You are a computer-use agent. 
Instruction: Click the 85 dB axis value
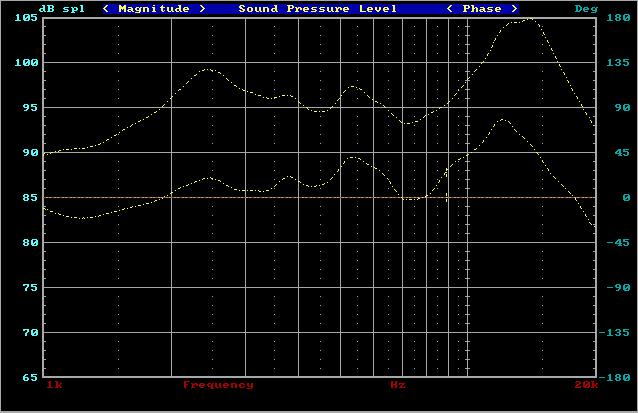click(30, 198)
